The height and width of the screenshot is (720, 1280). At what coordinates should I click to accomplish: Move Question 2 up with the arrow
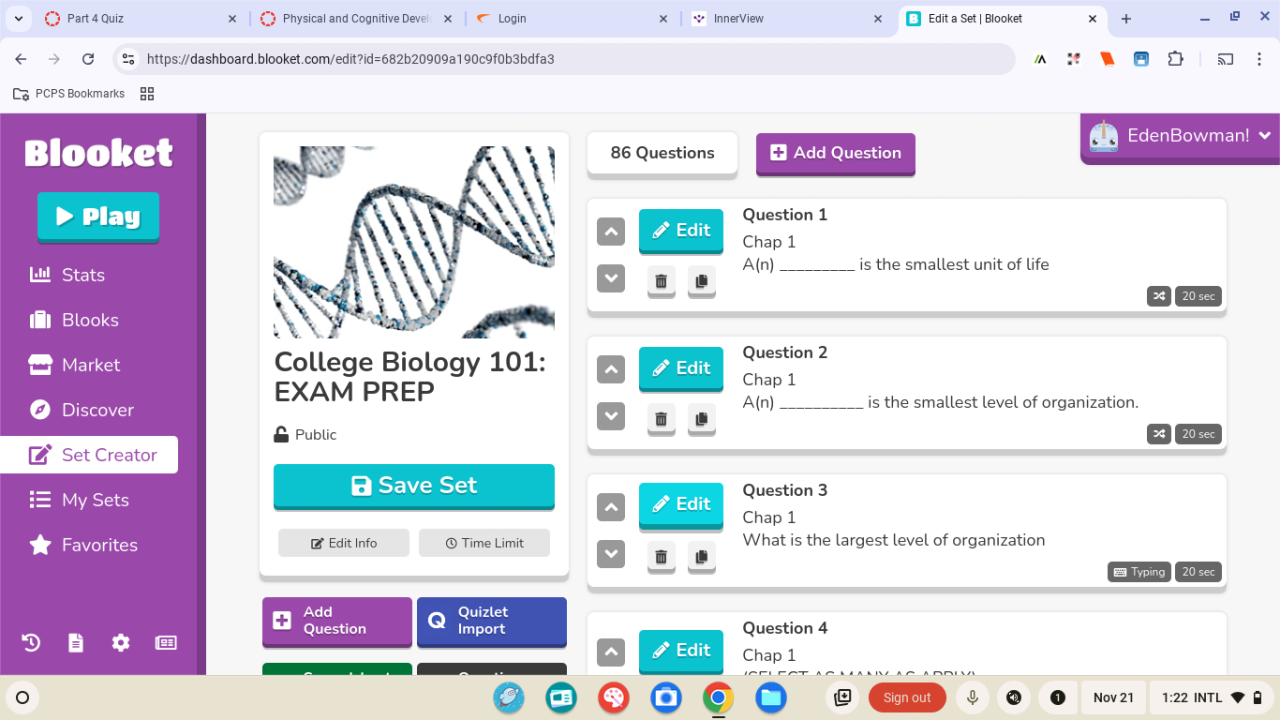pos(611,370)
